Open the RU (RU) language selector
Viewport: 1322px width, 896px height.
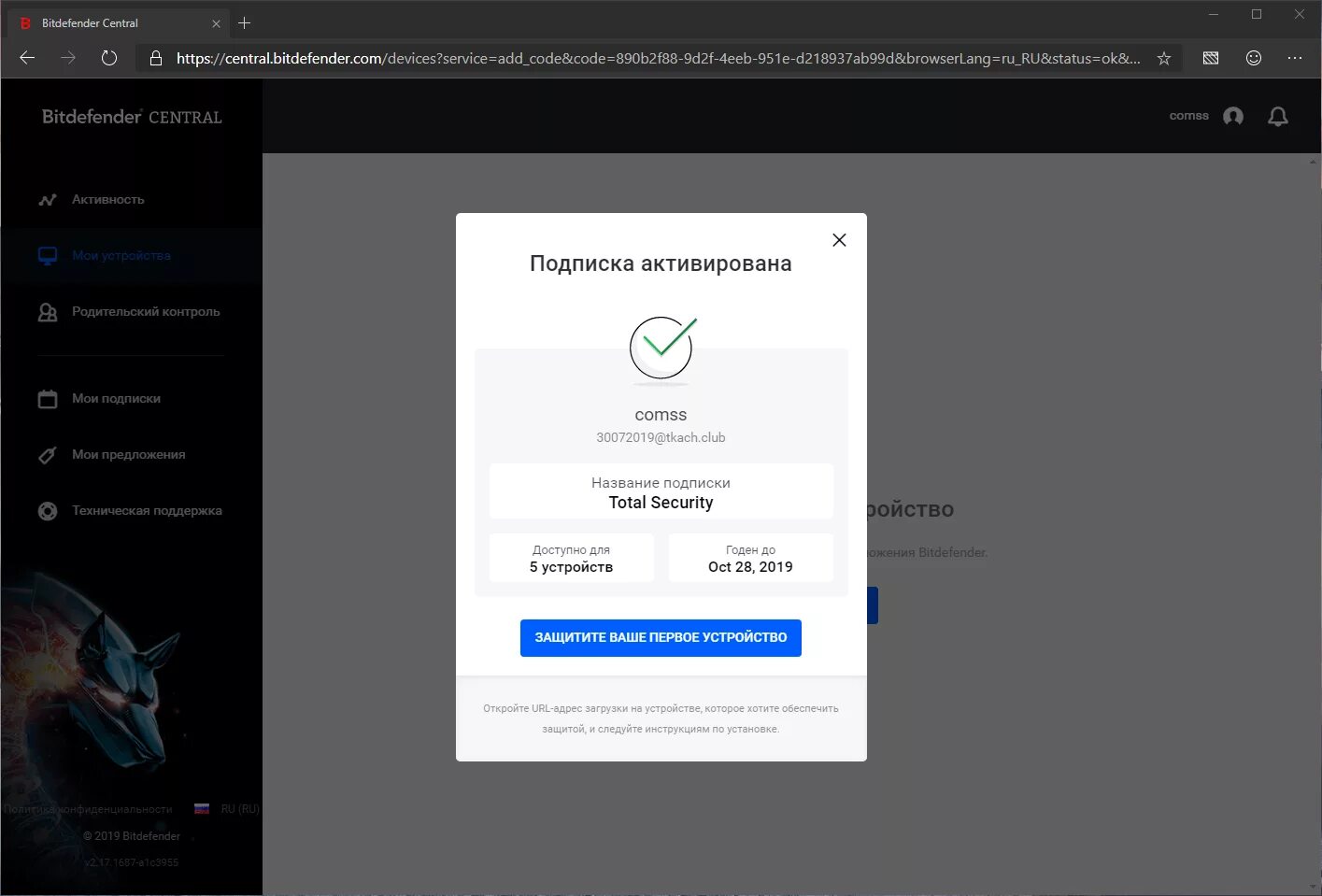(240, 809)
